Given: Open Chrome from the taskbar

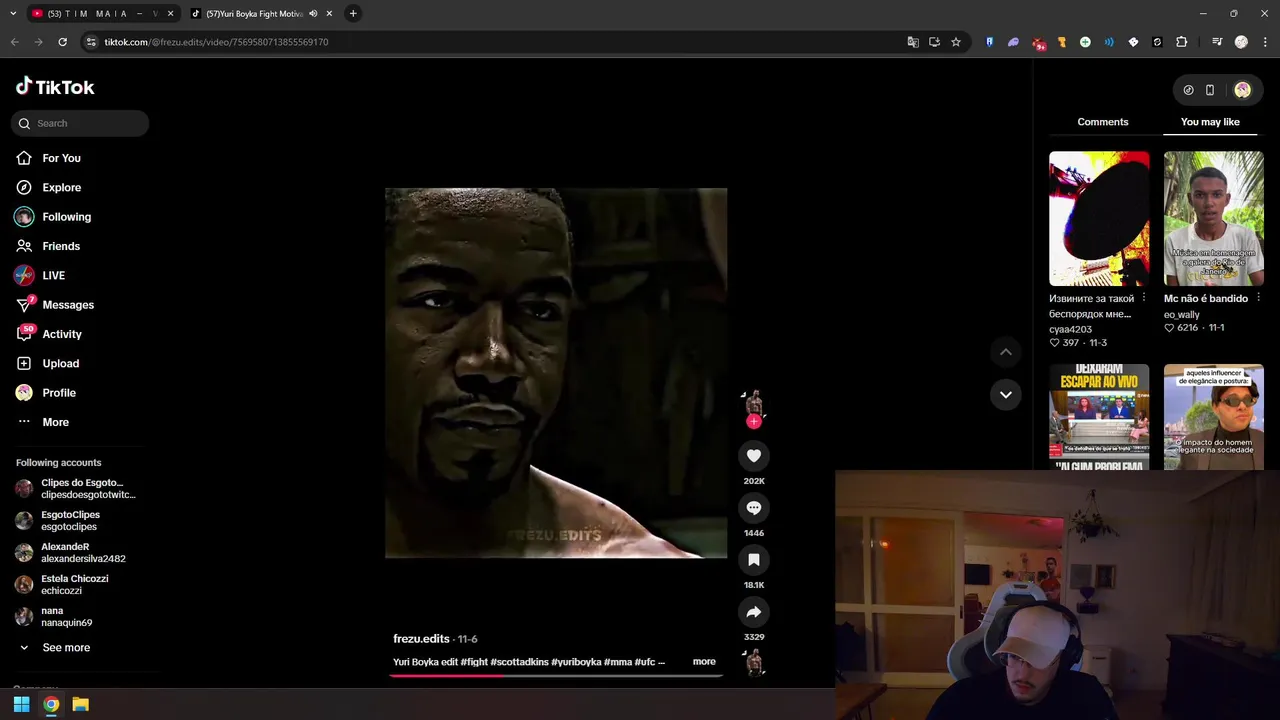Looking at the screenshot, I should (x=51, y=705).
